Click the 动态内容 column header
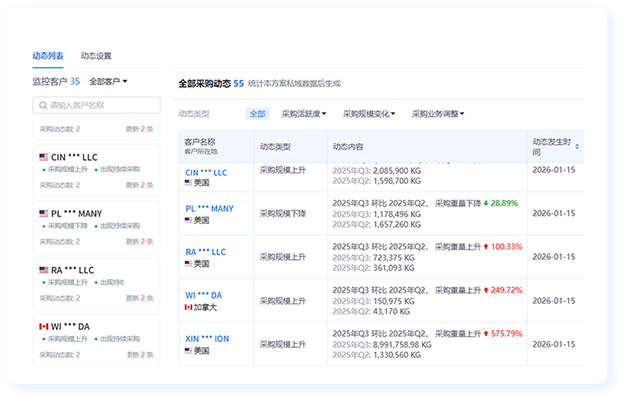This screenshot has width=624, height=401. pyautogui.click(x=348, y=146)
